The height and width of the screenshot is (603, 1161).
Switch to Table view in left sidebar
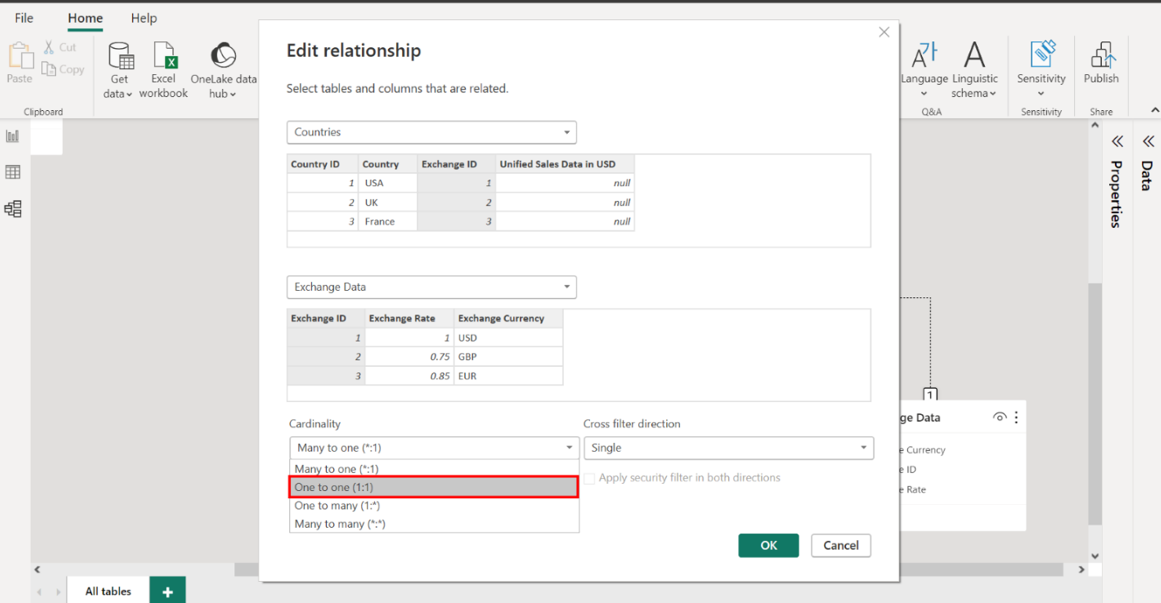click(x=13, y=172)
